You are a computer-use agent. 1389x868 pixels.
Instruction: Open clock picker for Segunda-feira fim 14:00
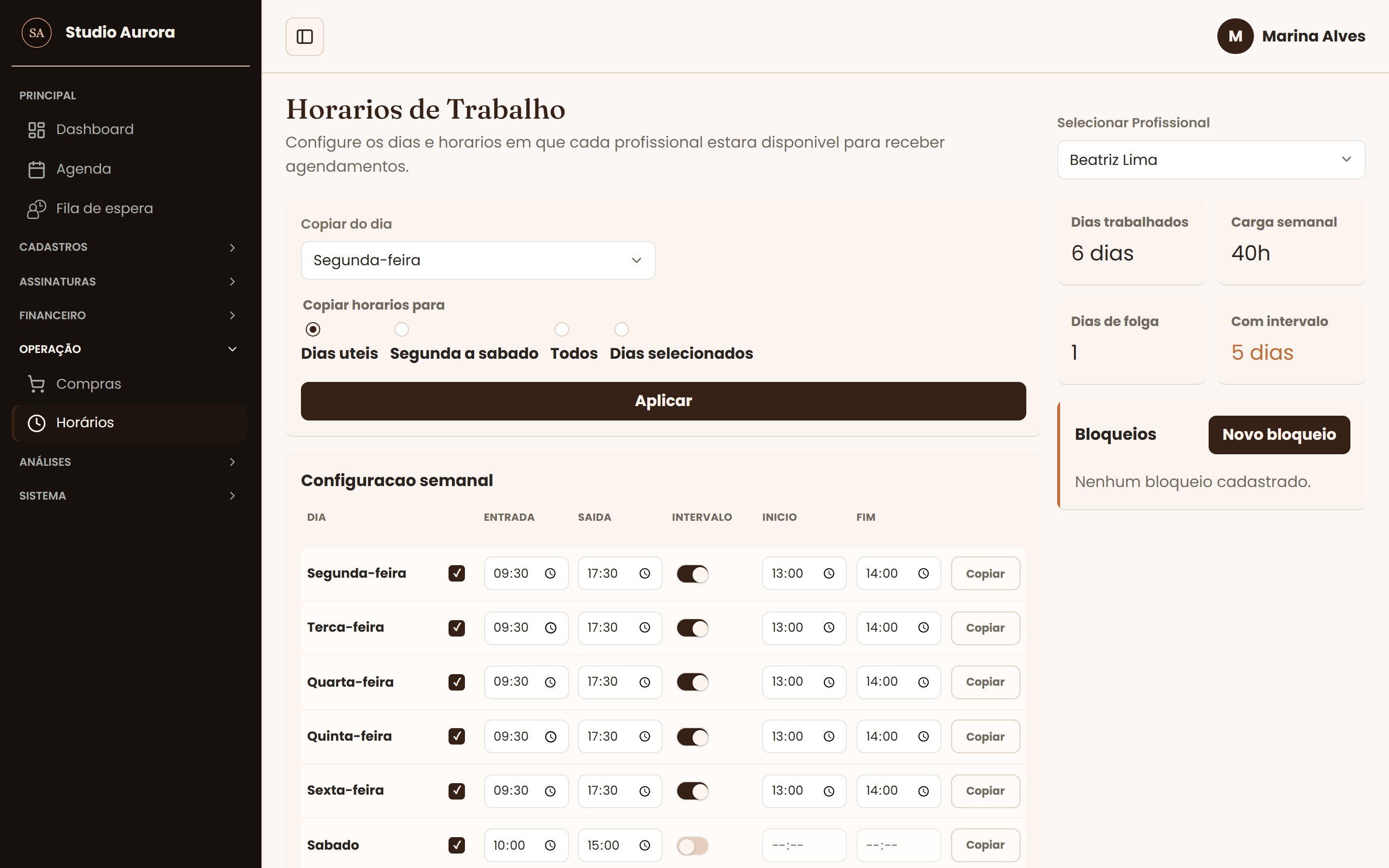(x=923, y=573)
